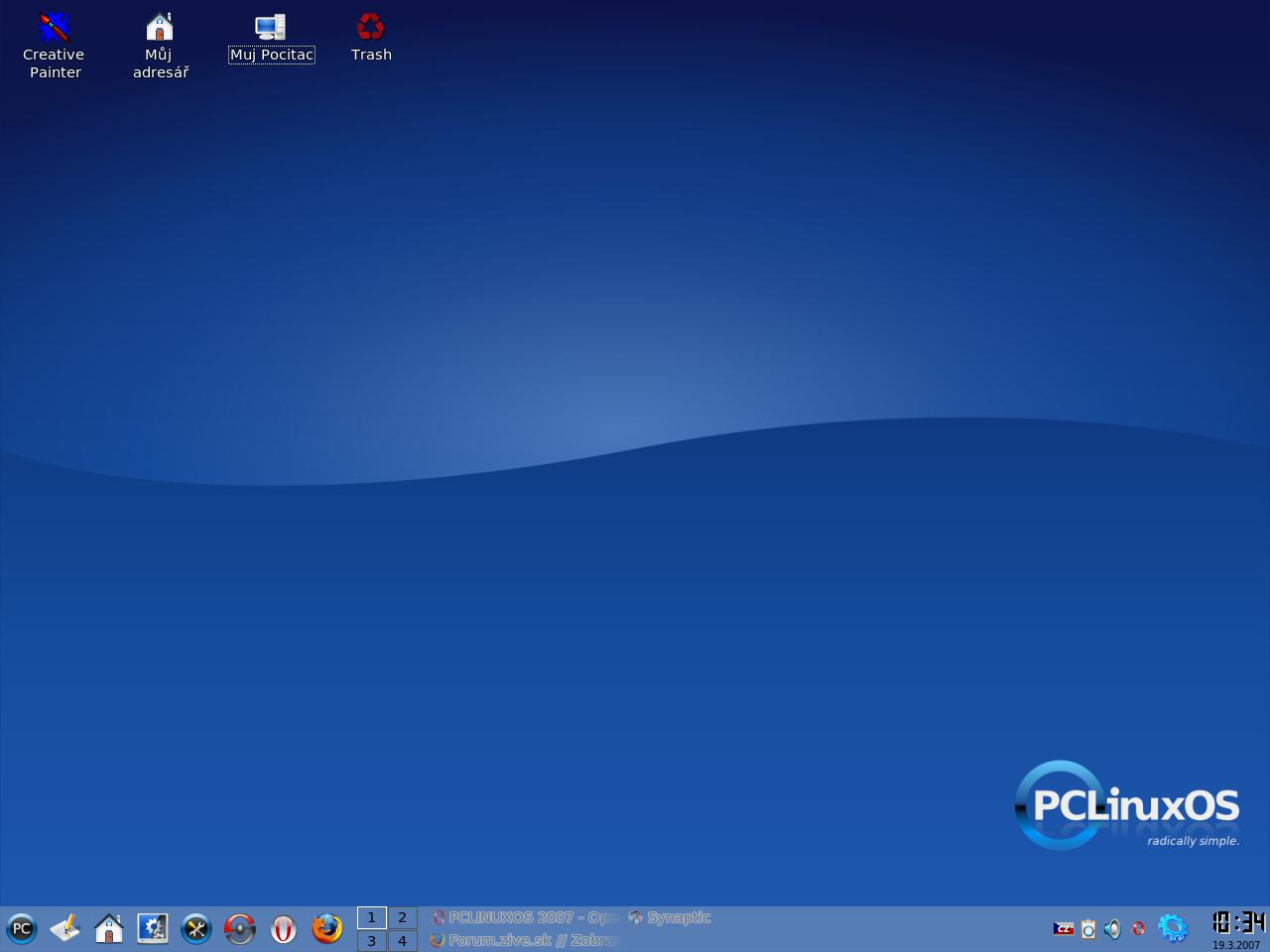Open the Creative Painter desktop icon

(x=54, y=45)
